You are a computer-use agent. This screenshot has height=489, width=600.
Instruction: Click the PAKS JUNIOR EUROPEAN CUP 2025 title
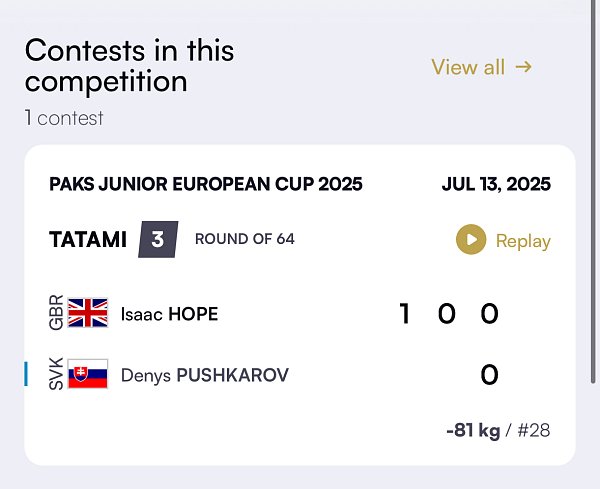[x=205, y=184]
